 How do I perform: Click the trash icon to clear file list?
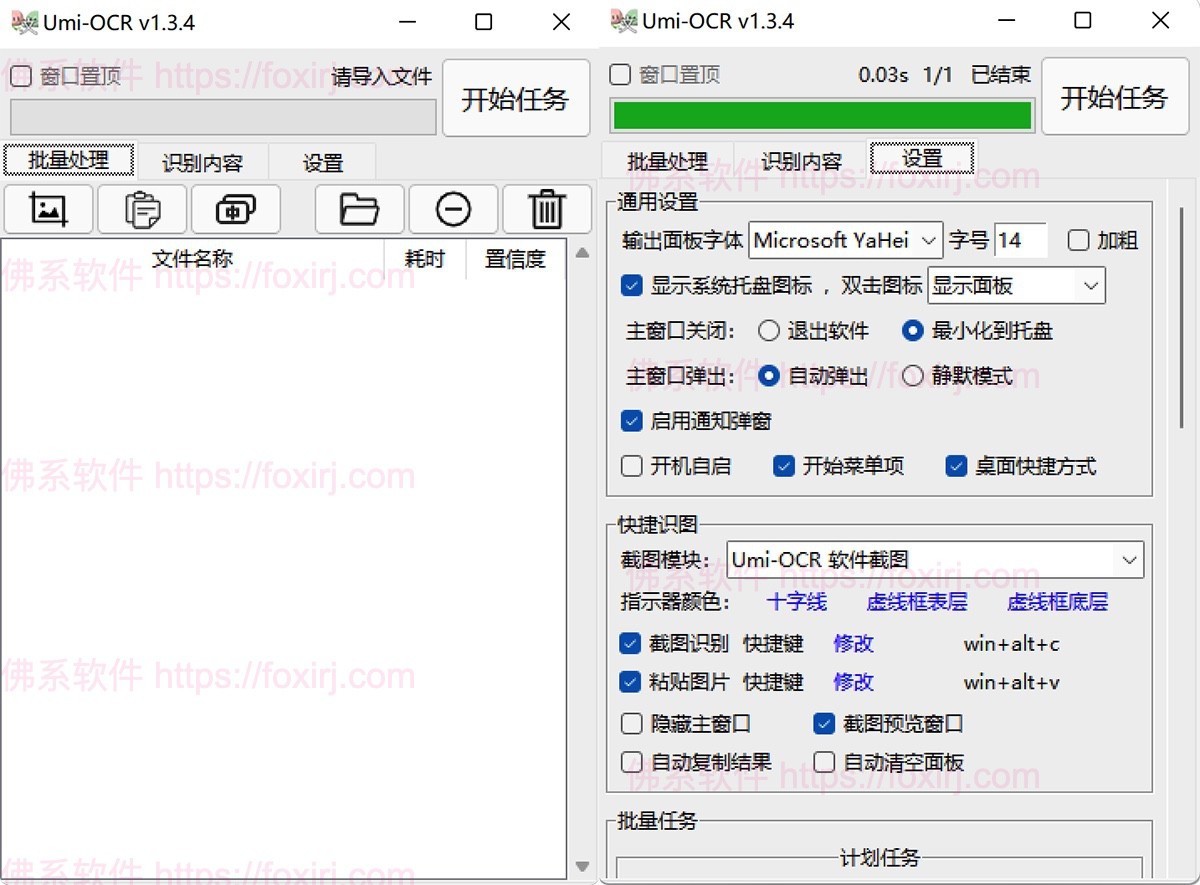546,209
